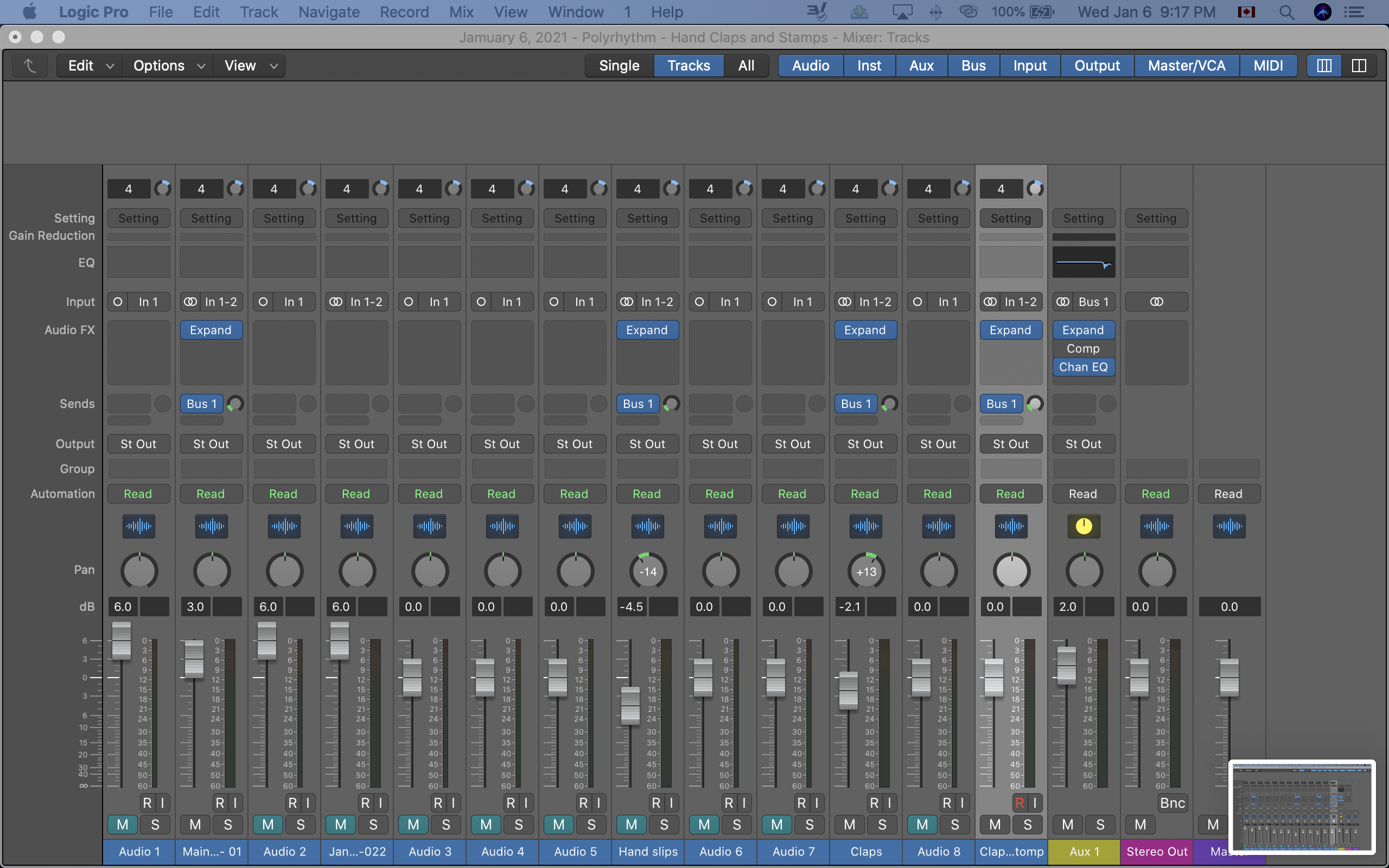Toggle the Master/VCA filter button

click(1187, 66)
